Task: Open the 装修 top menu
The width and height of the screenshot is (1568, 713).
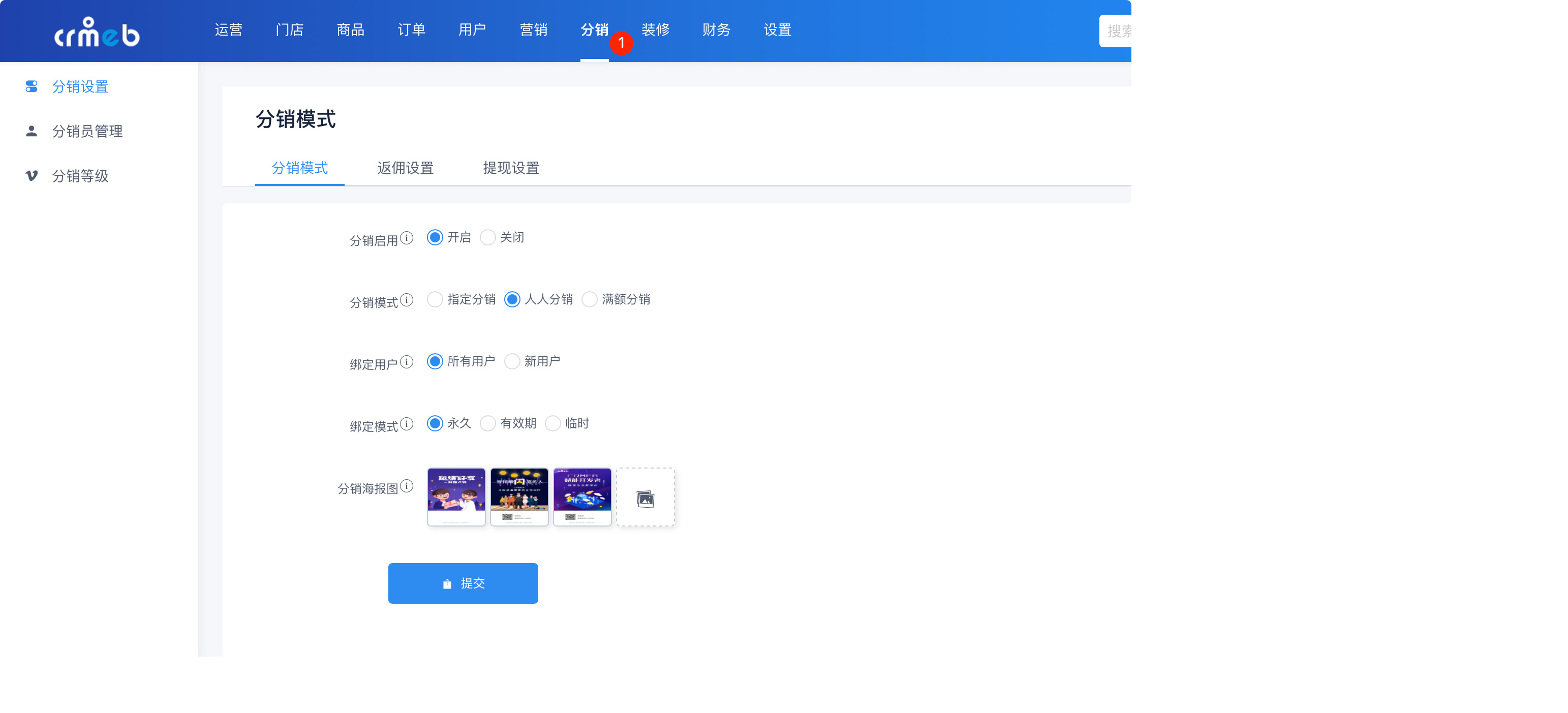Action: [x=656, y=30]
